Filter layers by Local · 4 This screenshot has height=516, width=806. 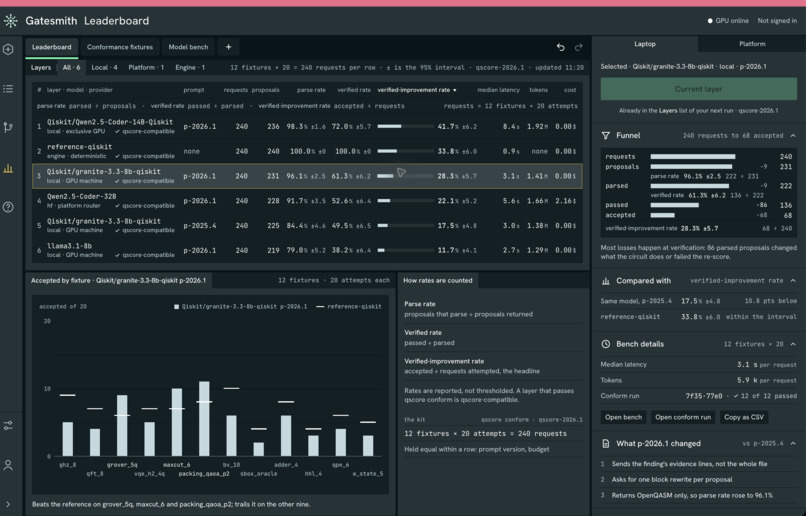pyautogui.click(x=104, y=67)
